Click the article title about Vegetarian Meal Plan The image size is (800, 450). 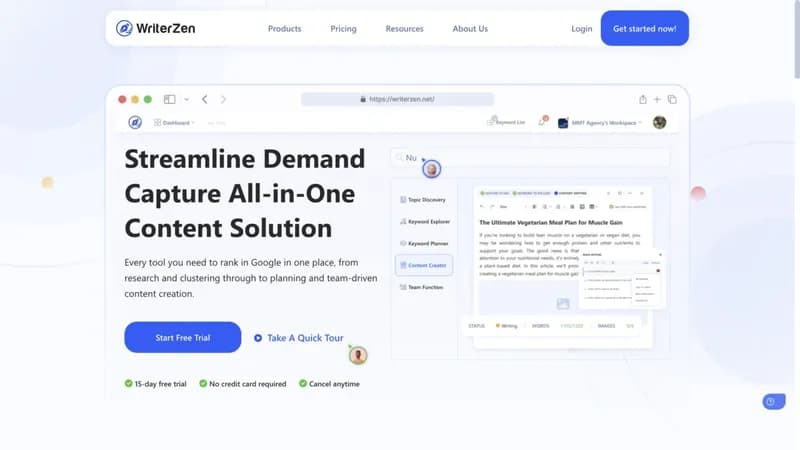coord(551,222)
